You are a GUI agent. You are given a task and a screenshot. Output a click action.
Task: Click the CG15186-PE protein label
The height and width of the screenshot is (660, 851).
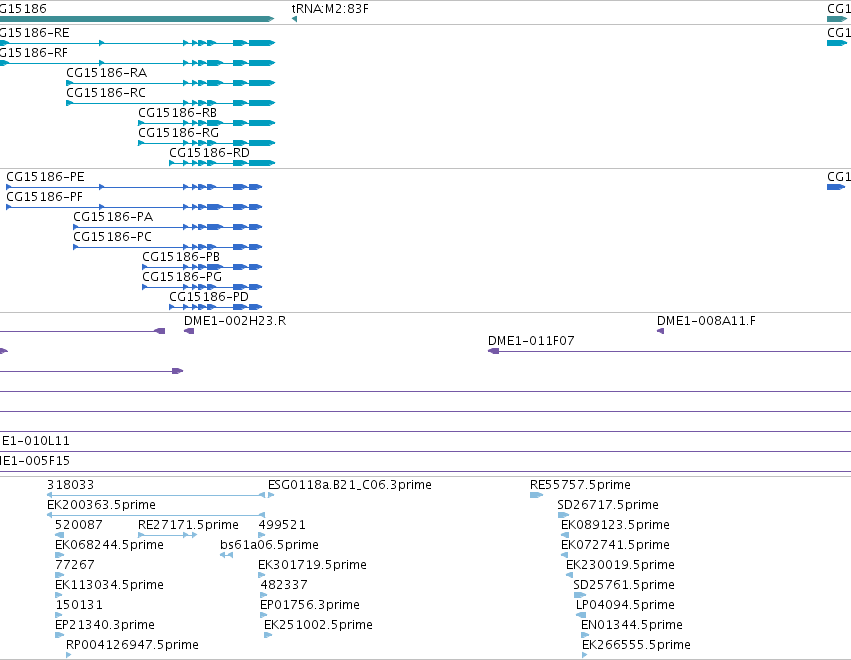pos(46,177)
